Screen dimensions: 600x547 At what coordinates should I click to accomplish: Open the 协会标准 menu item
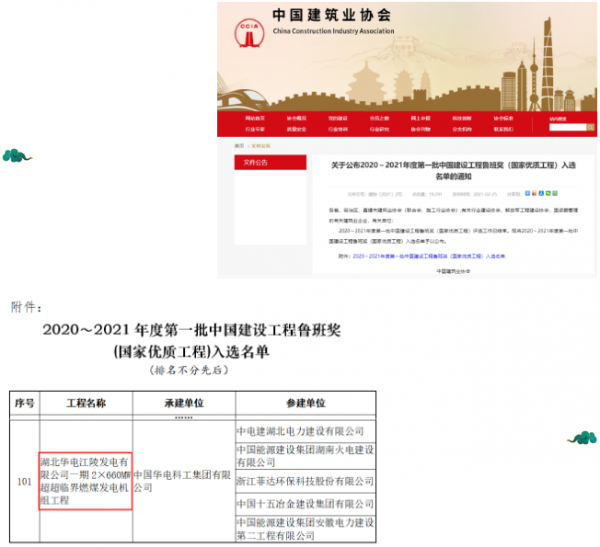(503, 118)
